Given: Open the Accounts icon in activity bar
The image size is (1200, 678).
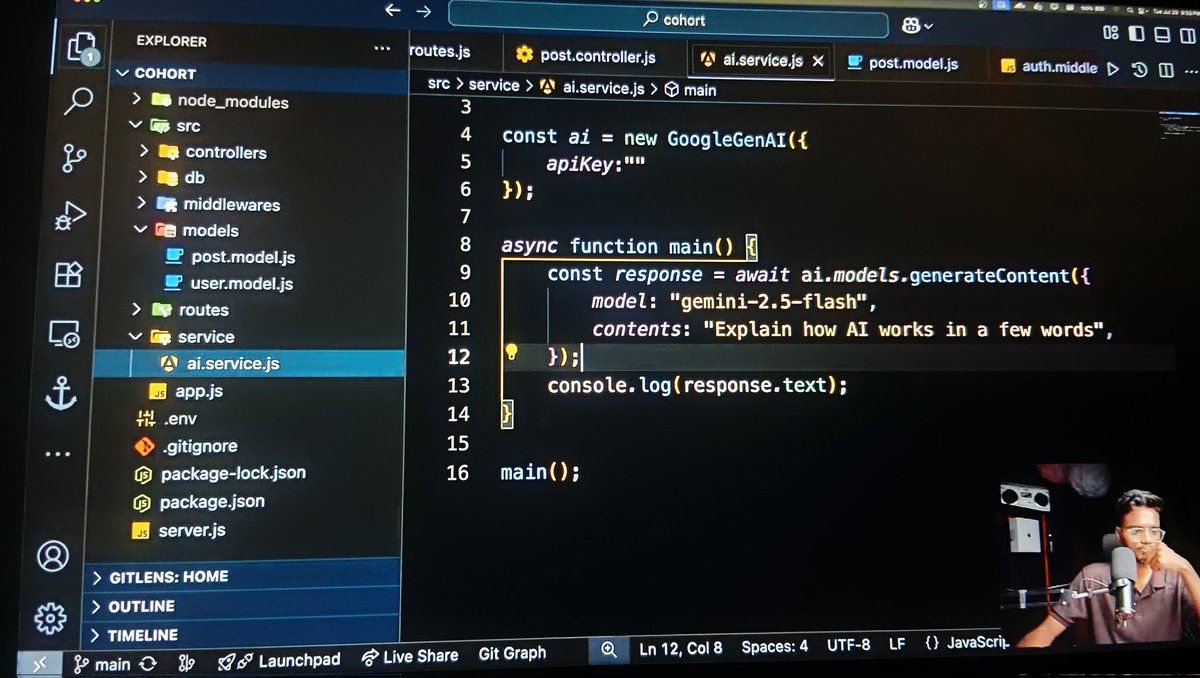Looking at the screenshot, I should point(52,555).
